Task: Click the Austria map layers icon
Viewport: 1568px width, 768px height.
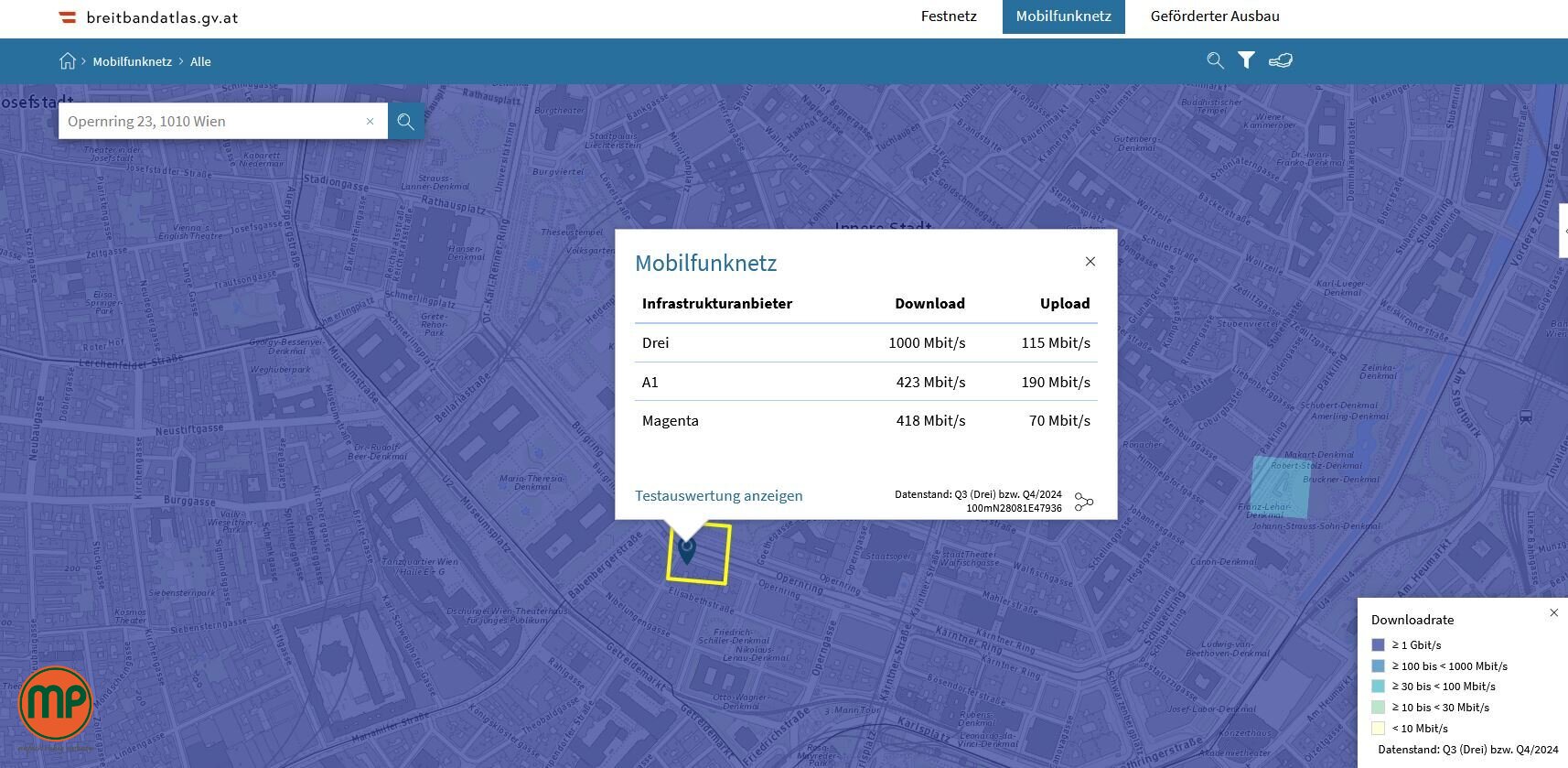Action: (1281, 60)
